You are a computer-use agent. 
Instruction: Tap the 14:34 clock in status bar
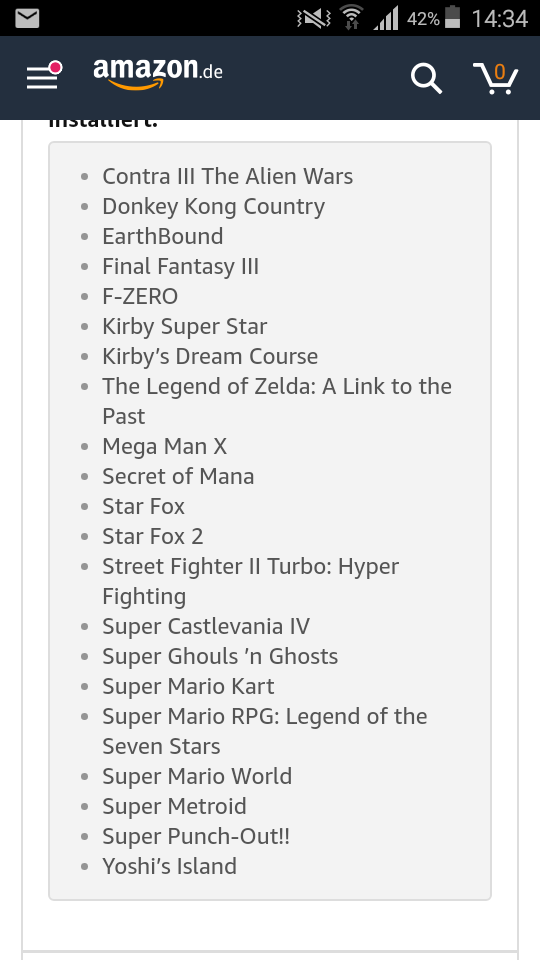click(499, 18)
